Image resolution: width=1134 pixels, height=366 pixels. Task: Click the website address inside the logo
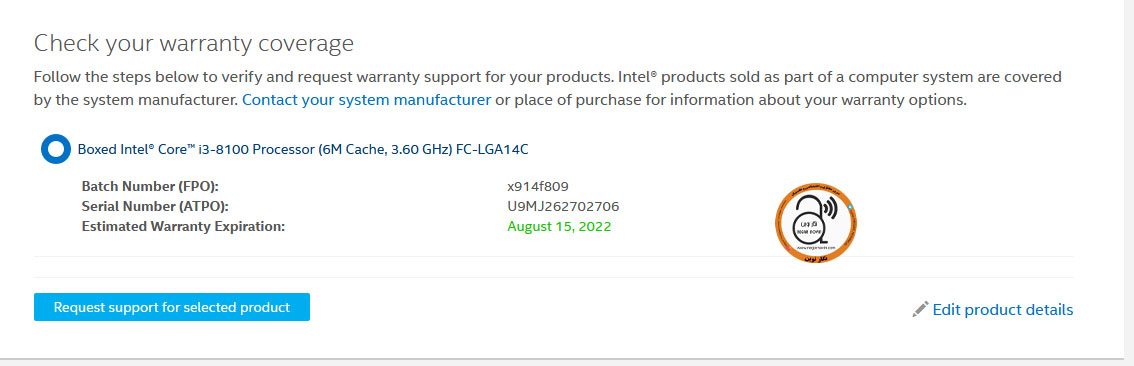[816, 247]
